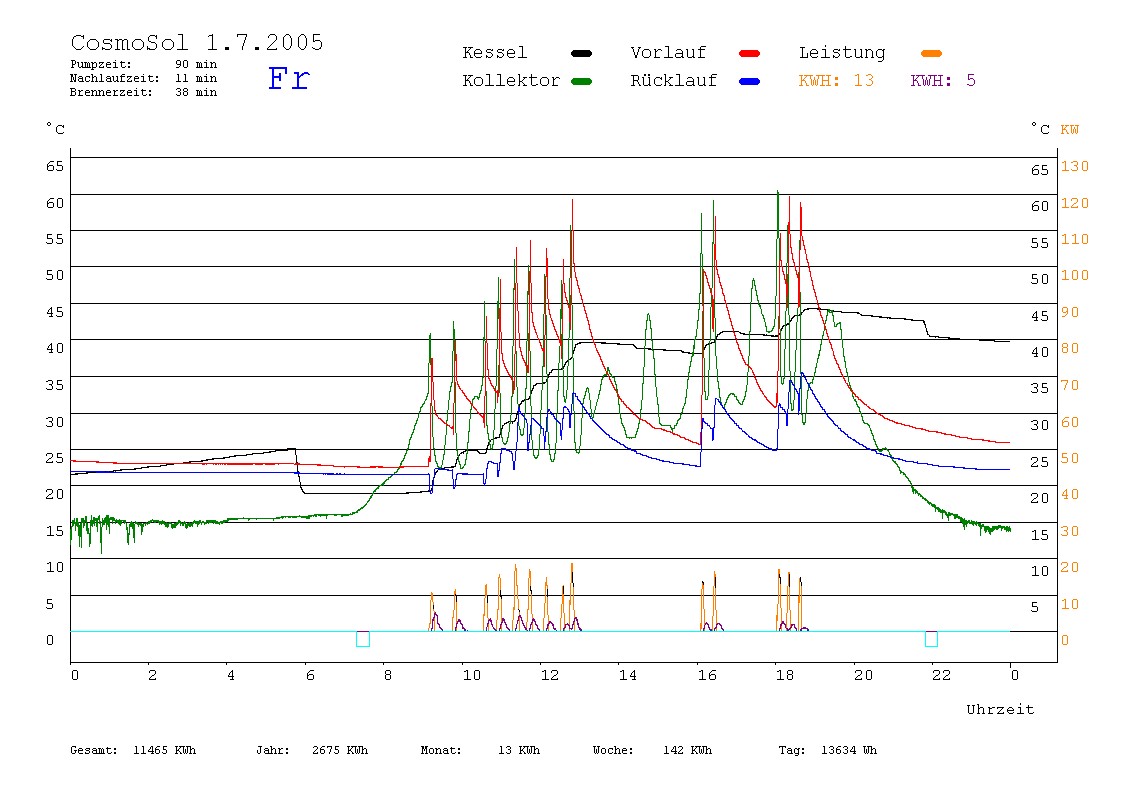Screen dimensions: 1148x812
Task: Click the blue weekday label 'Fr'
Action: [x=289, y=78]
